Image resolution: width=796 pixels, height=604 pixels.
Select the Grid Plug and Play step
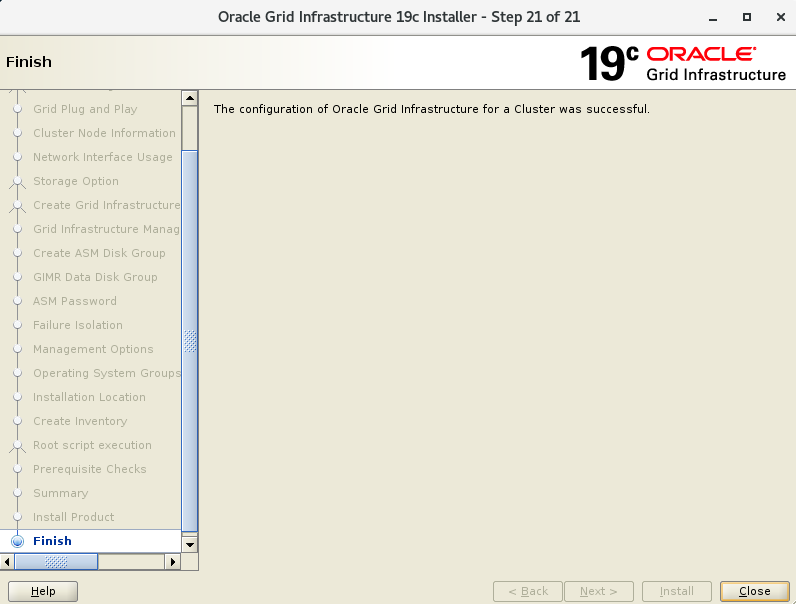(85, 109)
